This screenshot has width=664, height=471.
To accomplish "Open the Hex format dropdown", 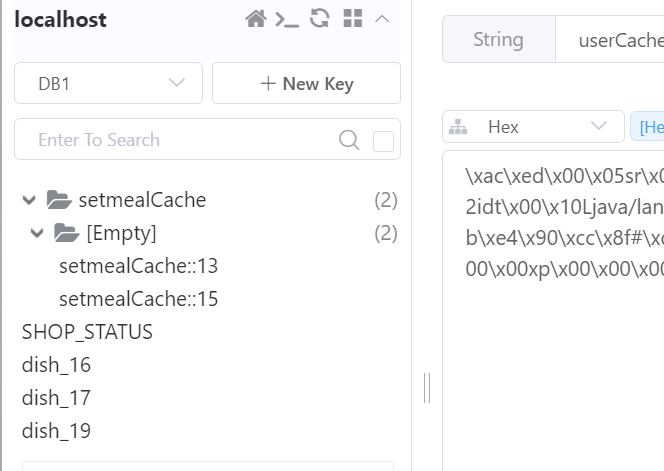I will 533,127.
